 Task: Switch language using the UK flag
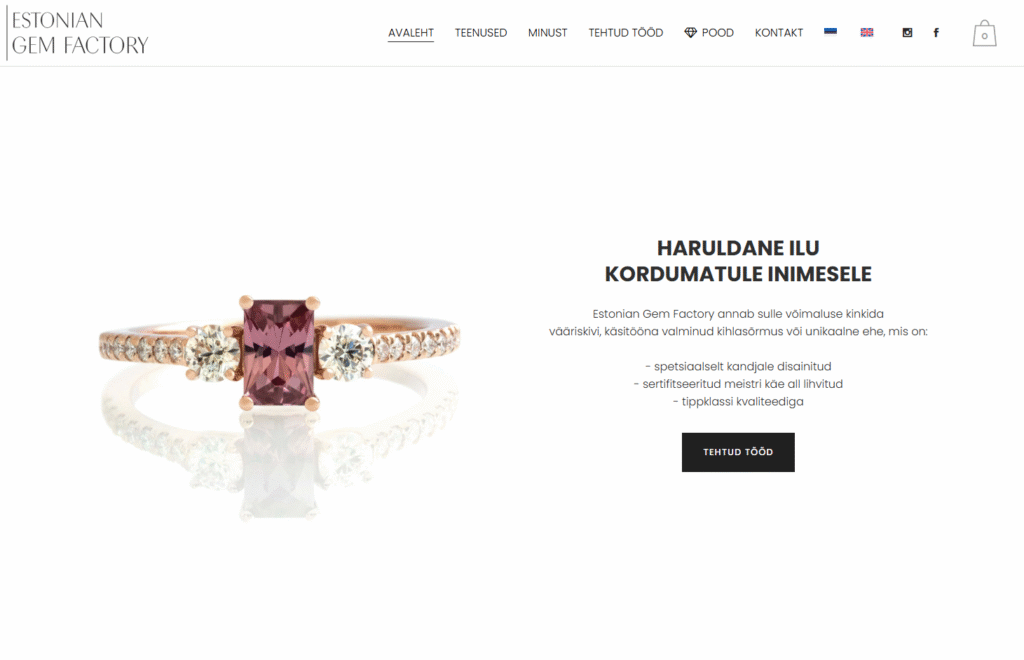(x=867, y=32)
